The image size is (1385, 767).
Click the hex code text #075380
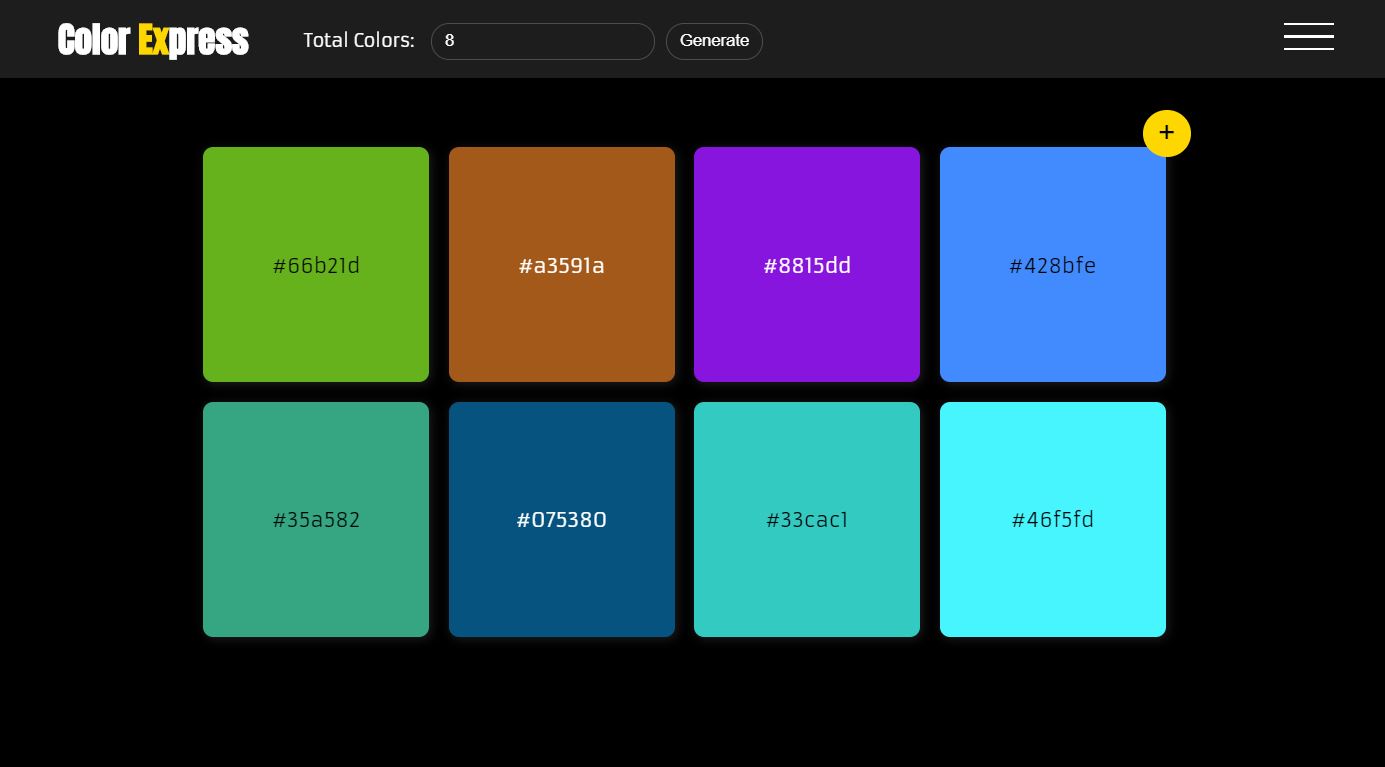tap(562, 520)
